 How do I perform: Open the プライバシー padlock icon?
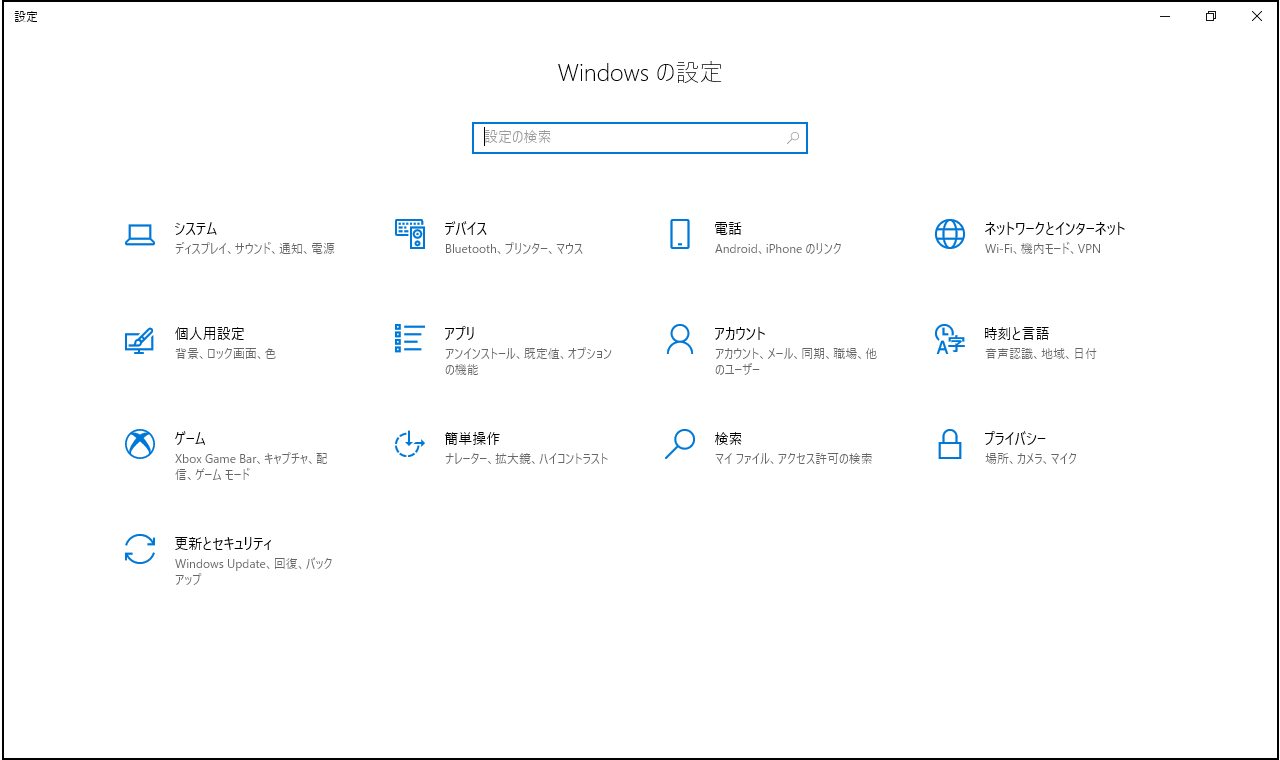pos(950,444)
